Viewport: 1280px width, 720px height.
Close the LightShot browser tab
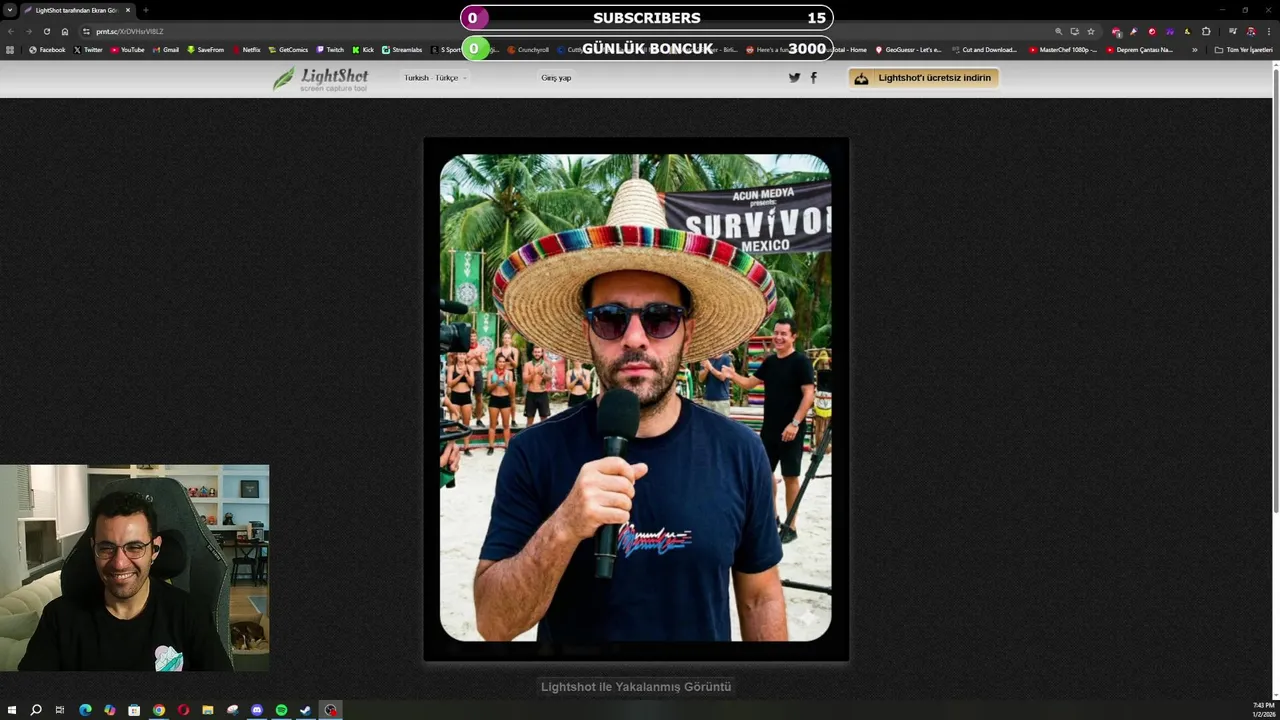pyautogui.click(x=128, y=10)
